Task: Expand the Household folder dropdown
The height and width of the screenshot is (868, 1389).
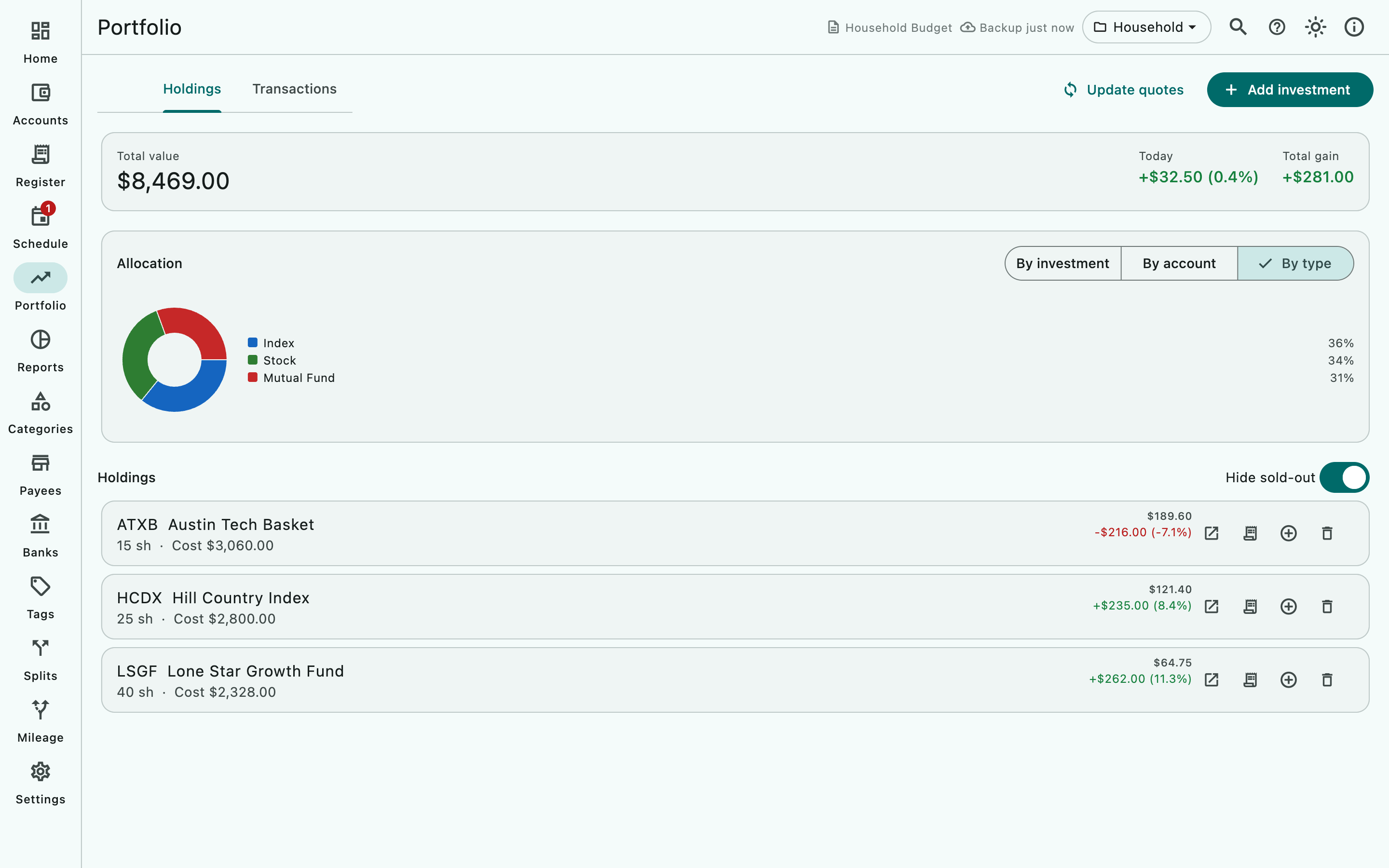Action: 1146,27
